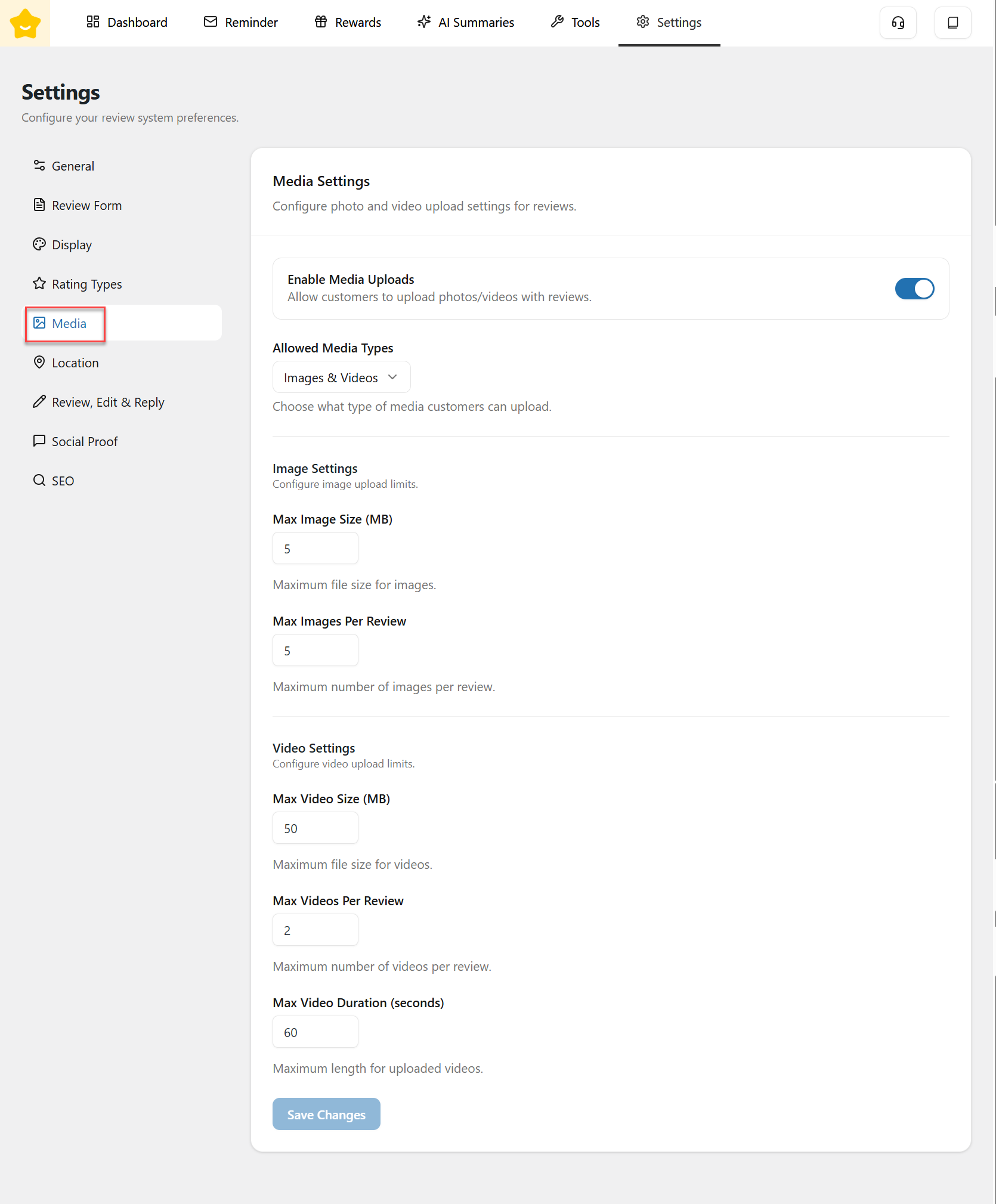Click the General sliders icon in sidebar
996x1204 pixels.
tap(39, 166)
